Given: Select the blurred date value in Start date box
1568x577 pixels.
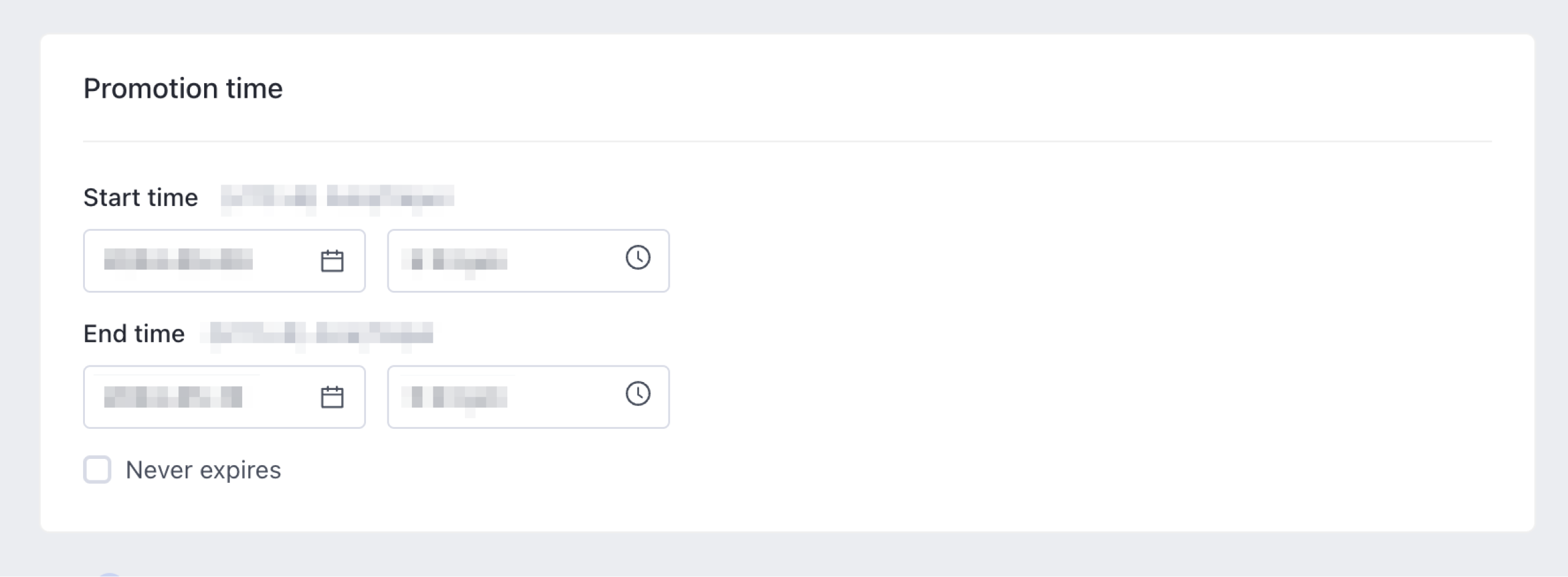Looking at the screenshot, I should [178, 260].
